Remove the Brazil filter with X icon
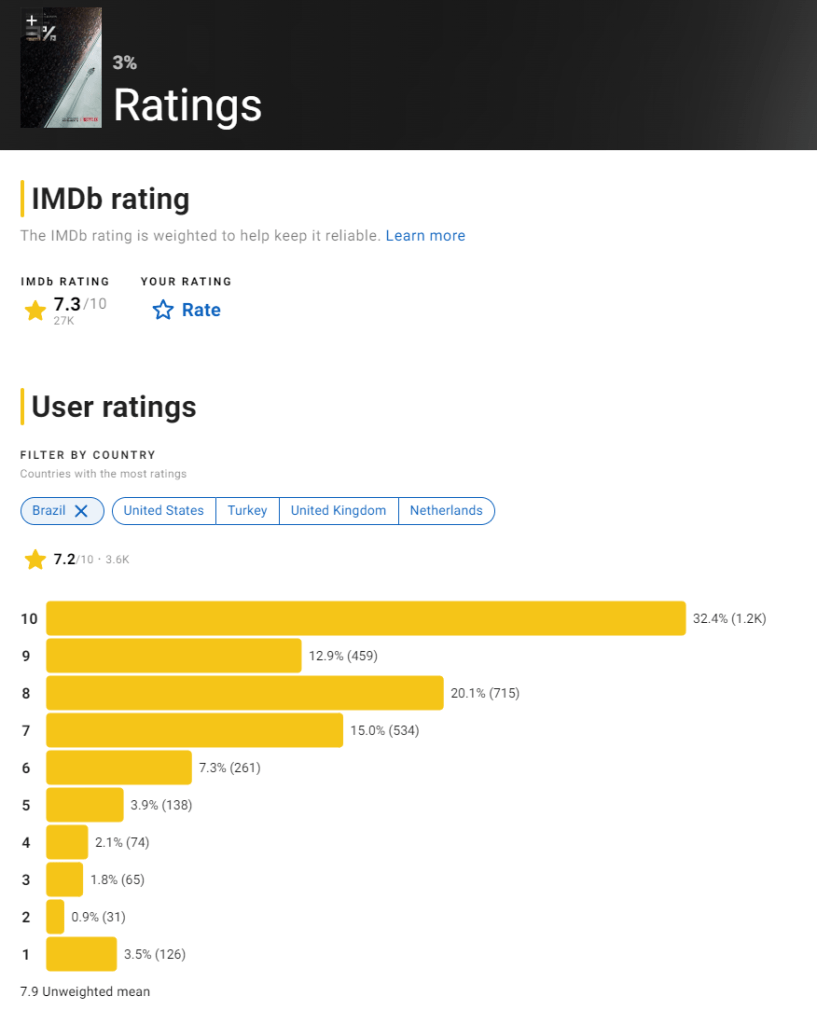Viewport: 817px width, 1024px height. coord(81,511)
